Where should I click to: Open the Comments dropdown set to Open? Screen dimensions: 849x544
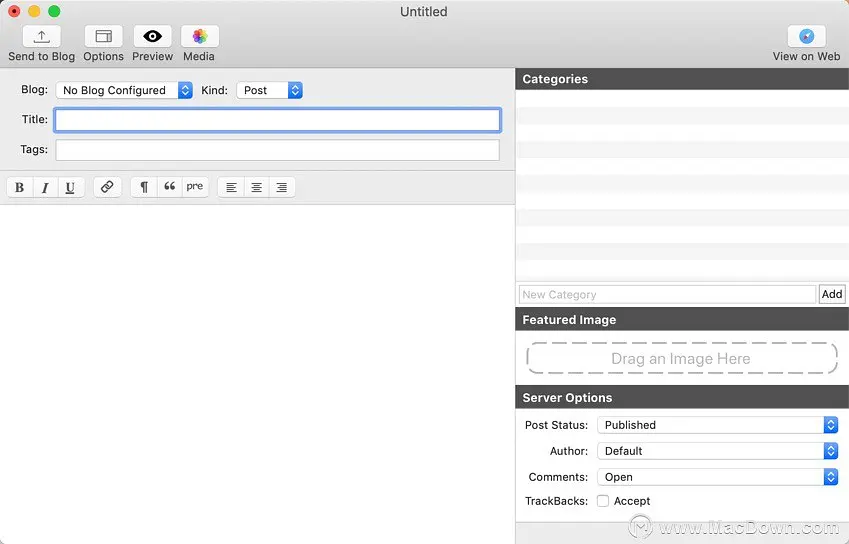pos(717,477)
